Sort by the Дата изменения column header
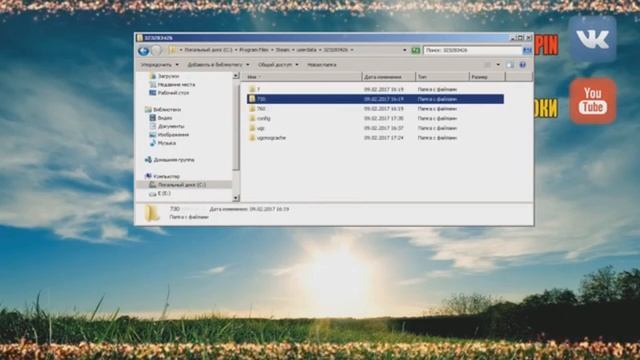Screen dimensions: 640x360 click(389, 77)
